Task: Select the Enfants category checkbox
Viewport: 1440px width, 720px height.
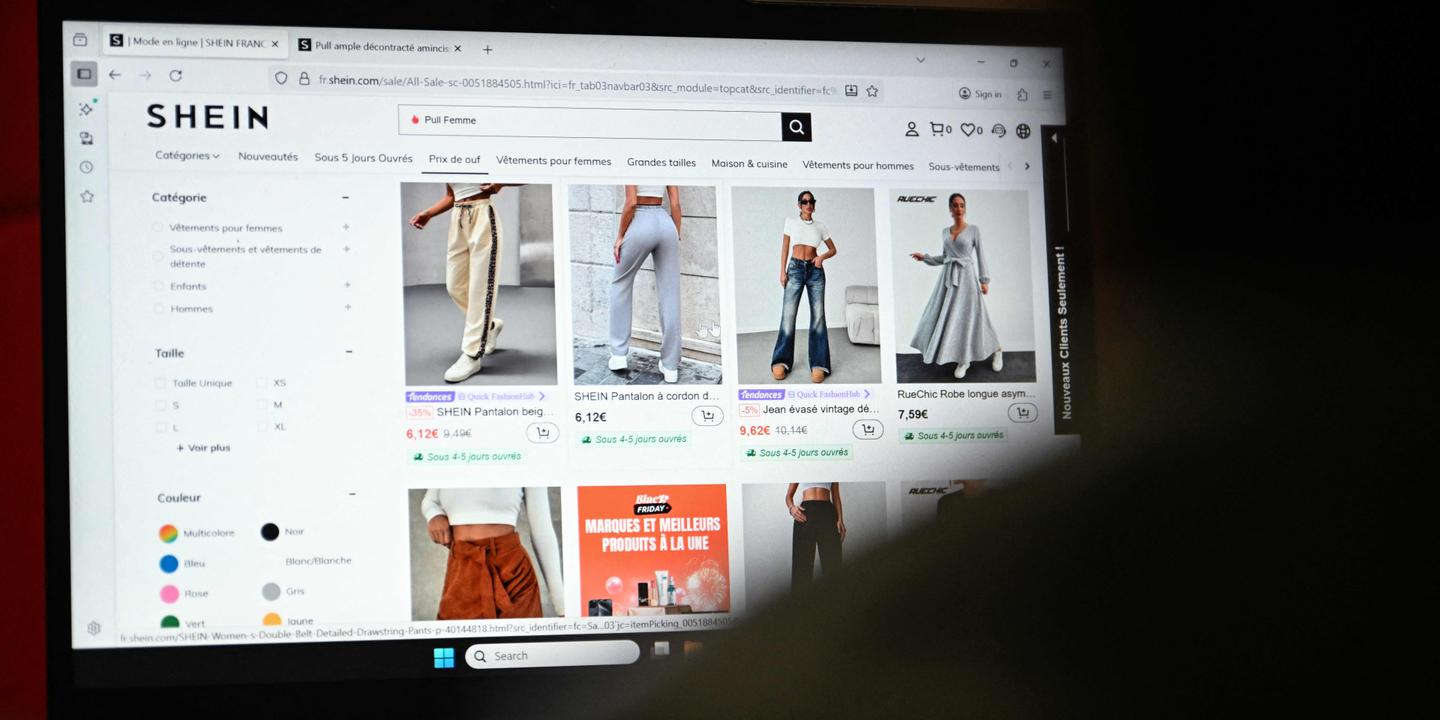Action: [x=158, y=286]
